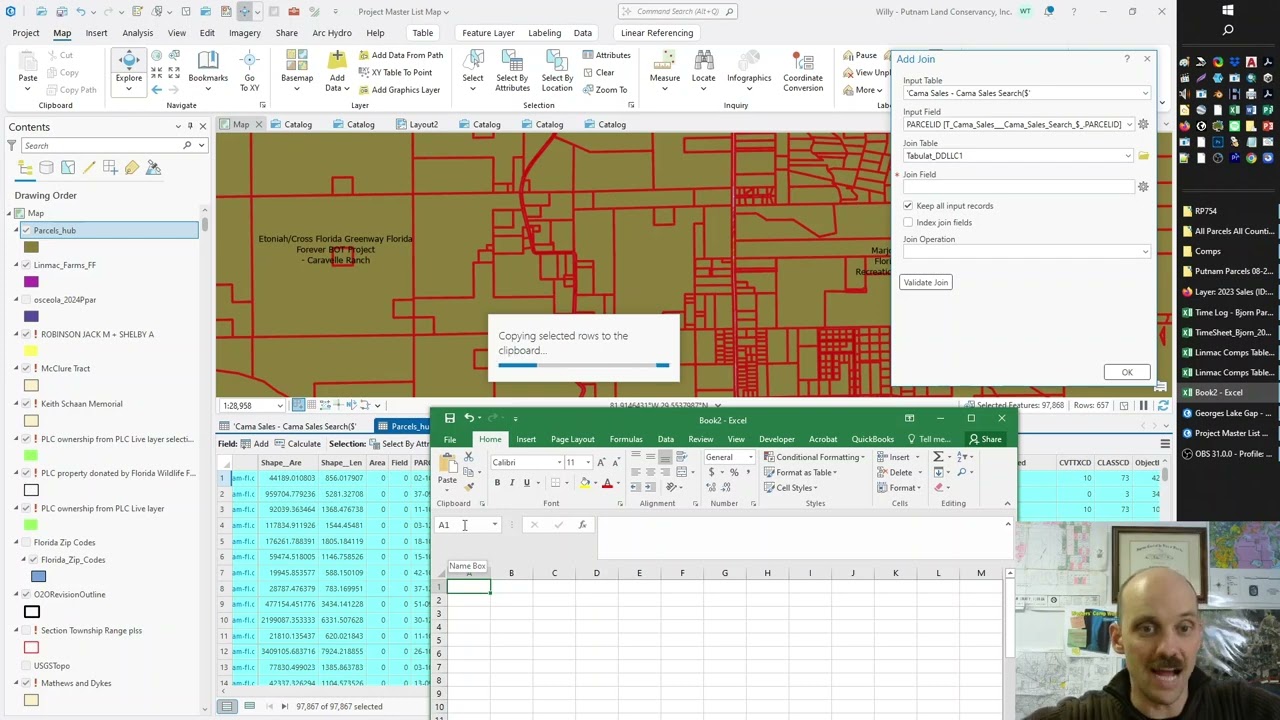Image resolution: width=1280 pixels, height=720 pixels.
Task: Open the Book2 - Excel taskbar item
Action: coord(1226,393)
